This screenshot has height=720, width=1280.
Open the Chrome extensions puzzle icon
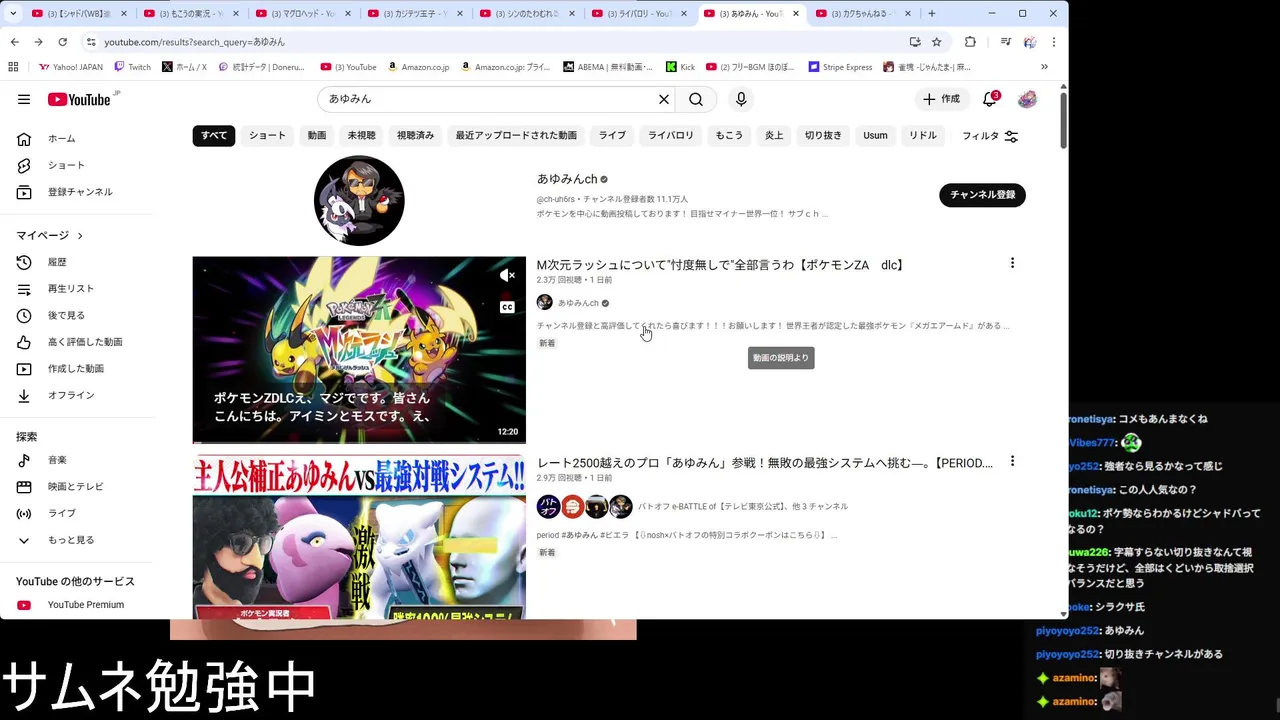click(970, 42)
